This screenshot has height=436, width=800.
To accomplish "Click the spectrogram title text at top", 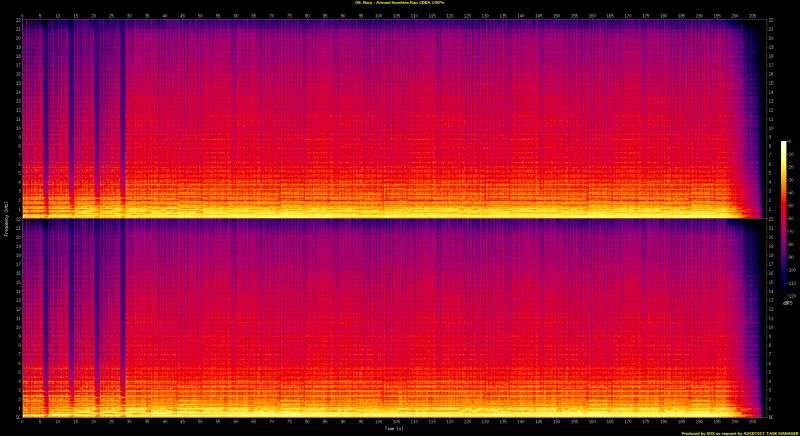I will [x=399, y=4].
